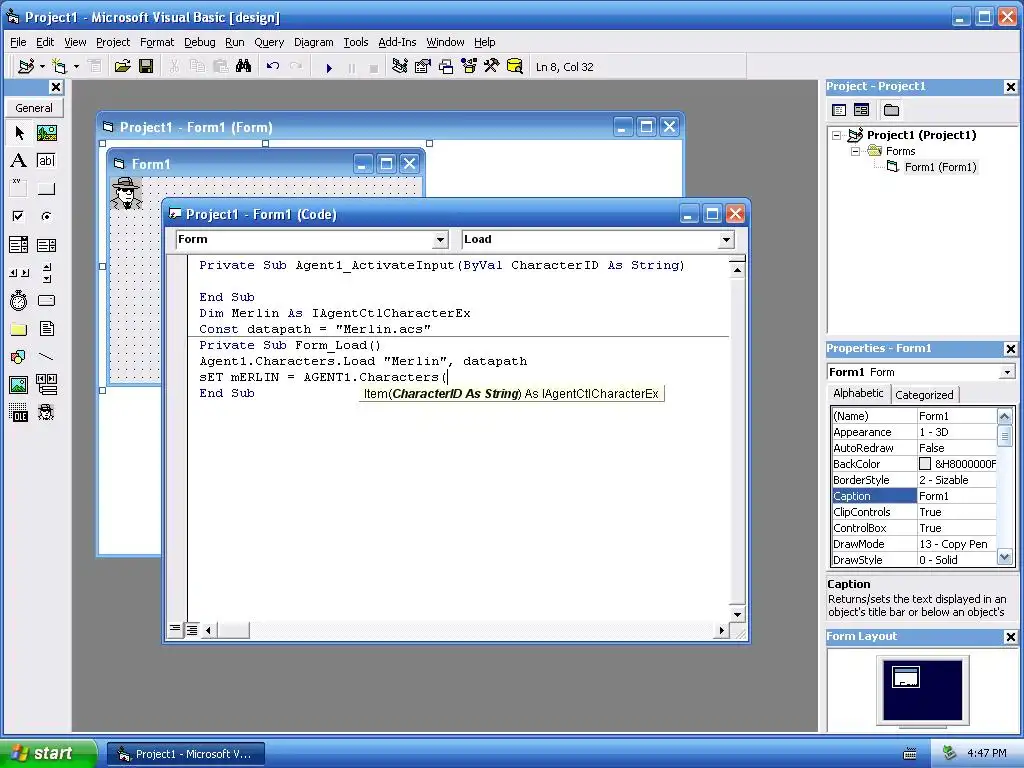Choose the CommandButton control in the toolbox

click(x=46, y=189)
